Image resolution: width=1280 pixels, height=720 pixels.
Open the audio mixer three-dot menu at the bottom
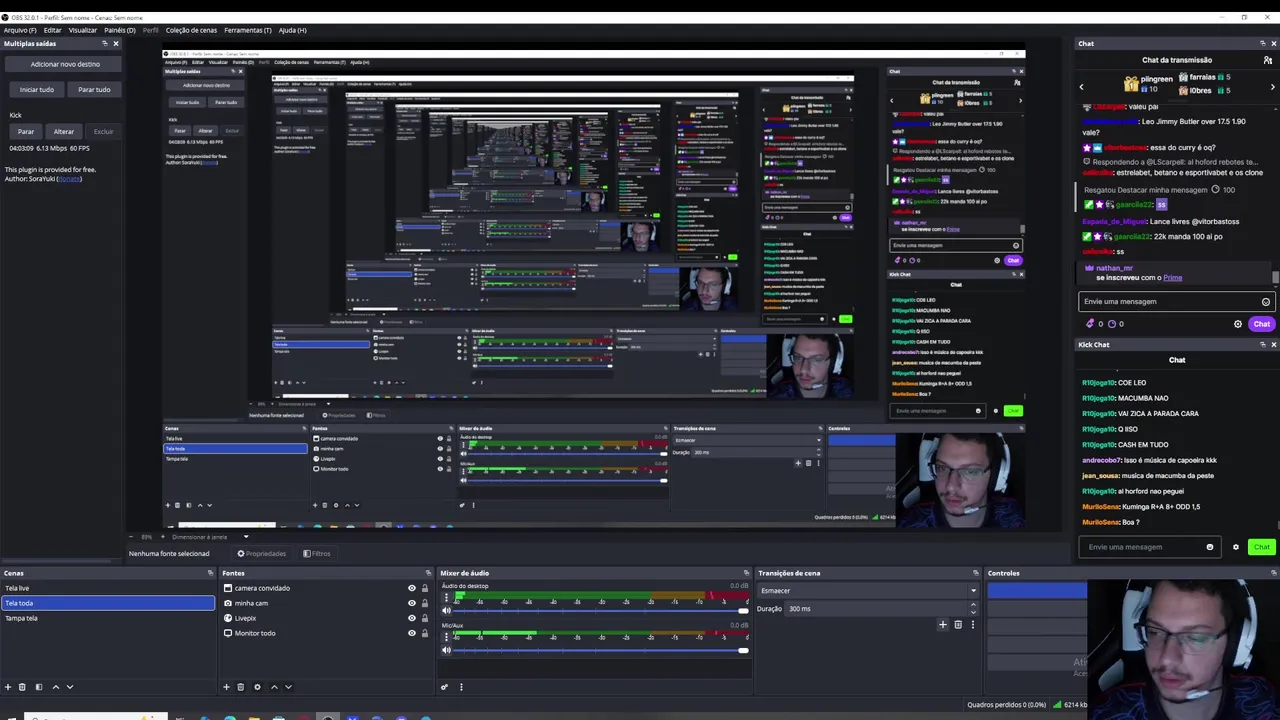pos(461,687)
